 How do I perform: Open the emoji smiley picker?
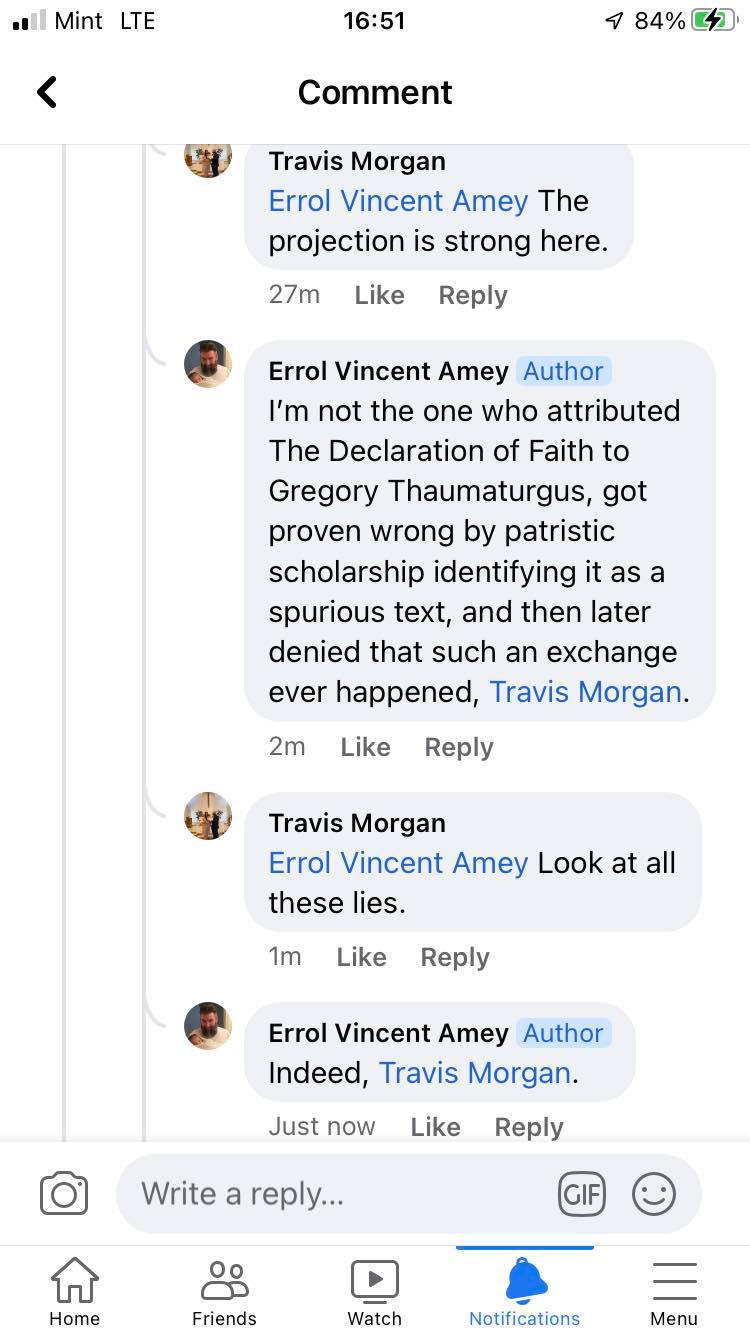pos(654,1194)
